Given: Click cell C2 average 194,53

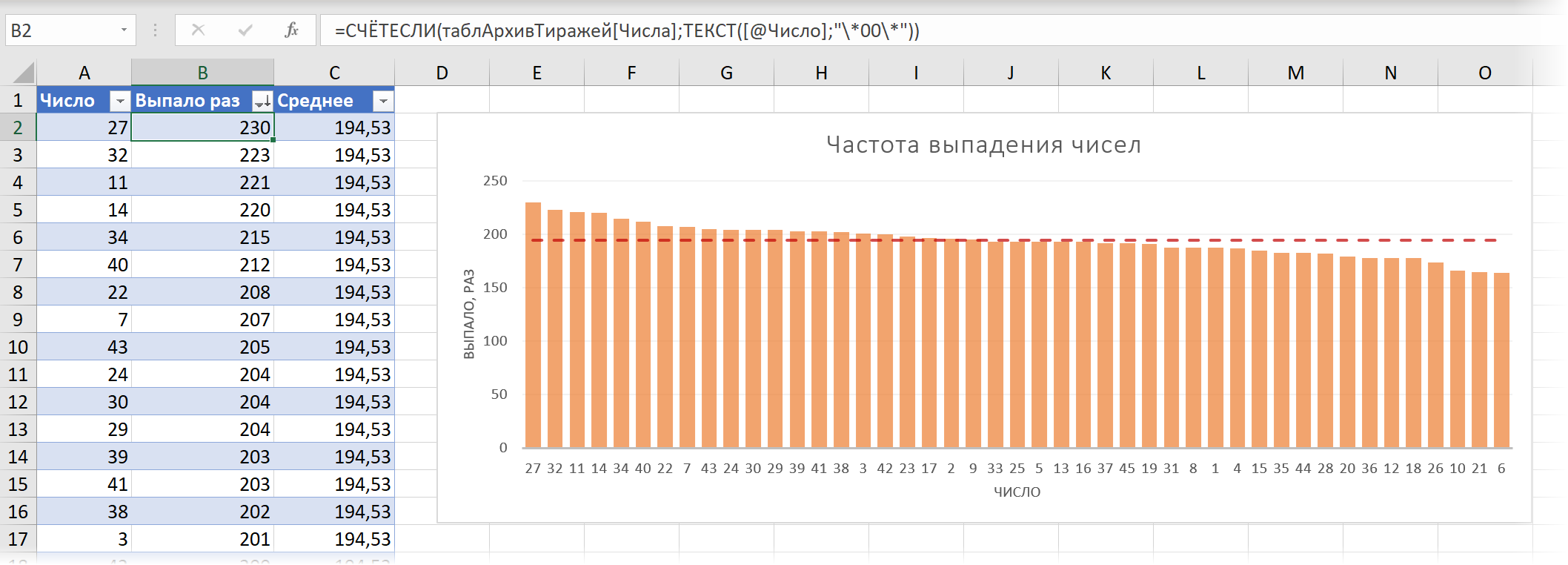Looking at the screenshot, I should pos(334,128).
